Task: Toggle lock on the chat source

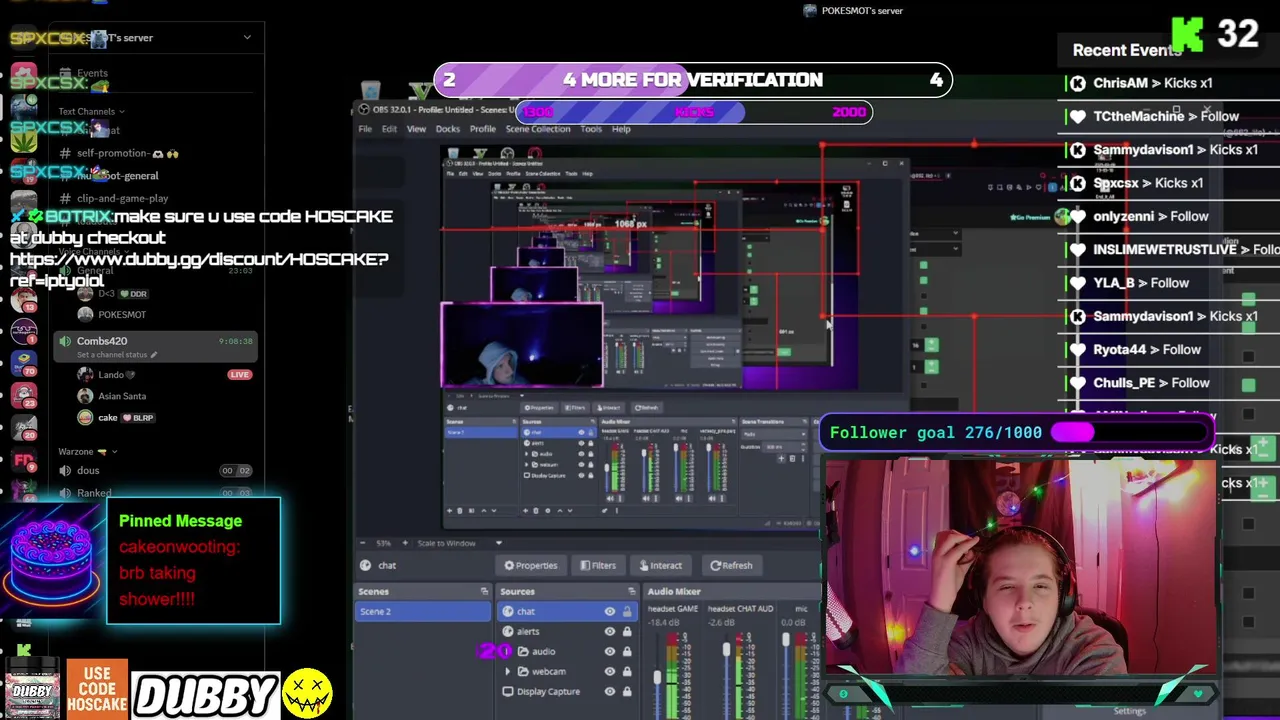Action: point(627,611)
